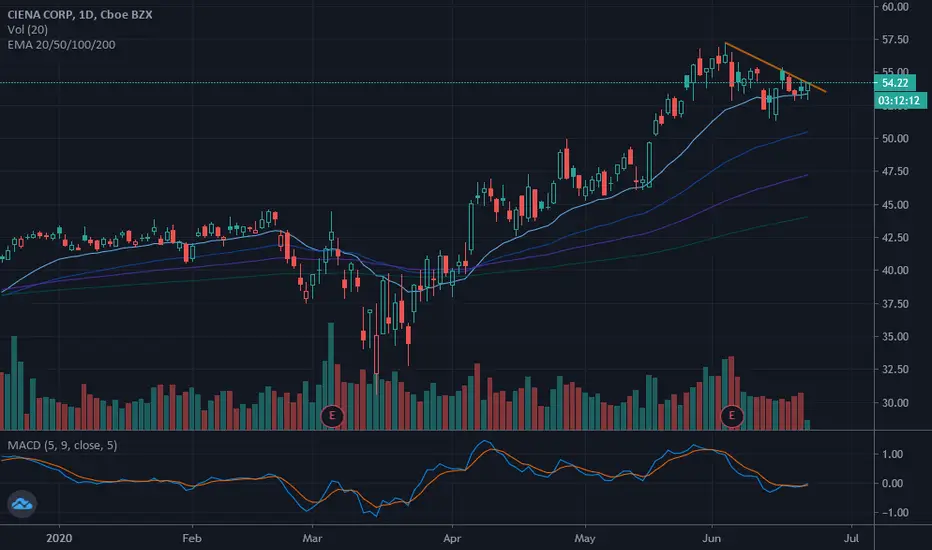Click the orange descending trendline
932x550 pixels.
(775, 68)
